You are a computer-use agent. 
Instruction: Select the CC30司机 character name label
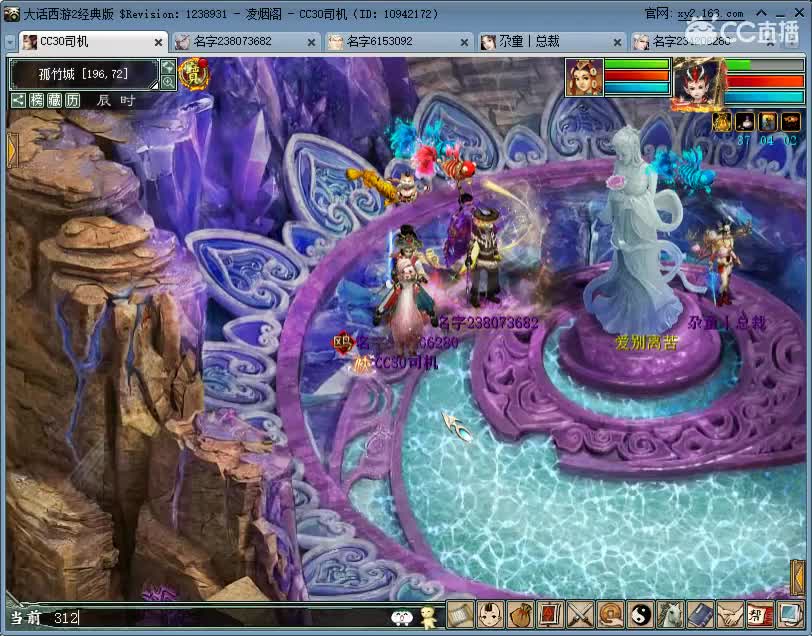(x=405, y=363)
